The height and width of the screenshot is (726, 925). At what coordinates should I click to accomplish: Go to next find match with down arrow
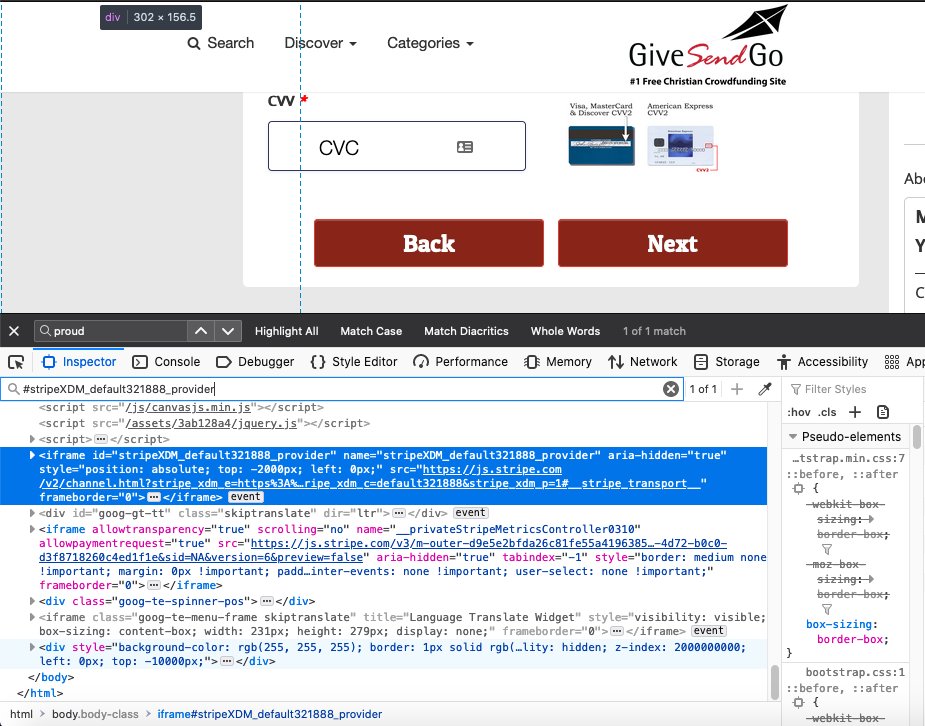[x=228, y=331]
